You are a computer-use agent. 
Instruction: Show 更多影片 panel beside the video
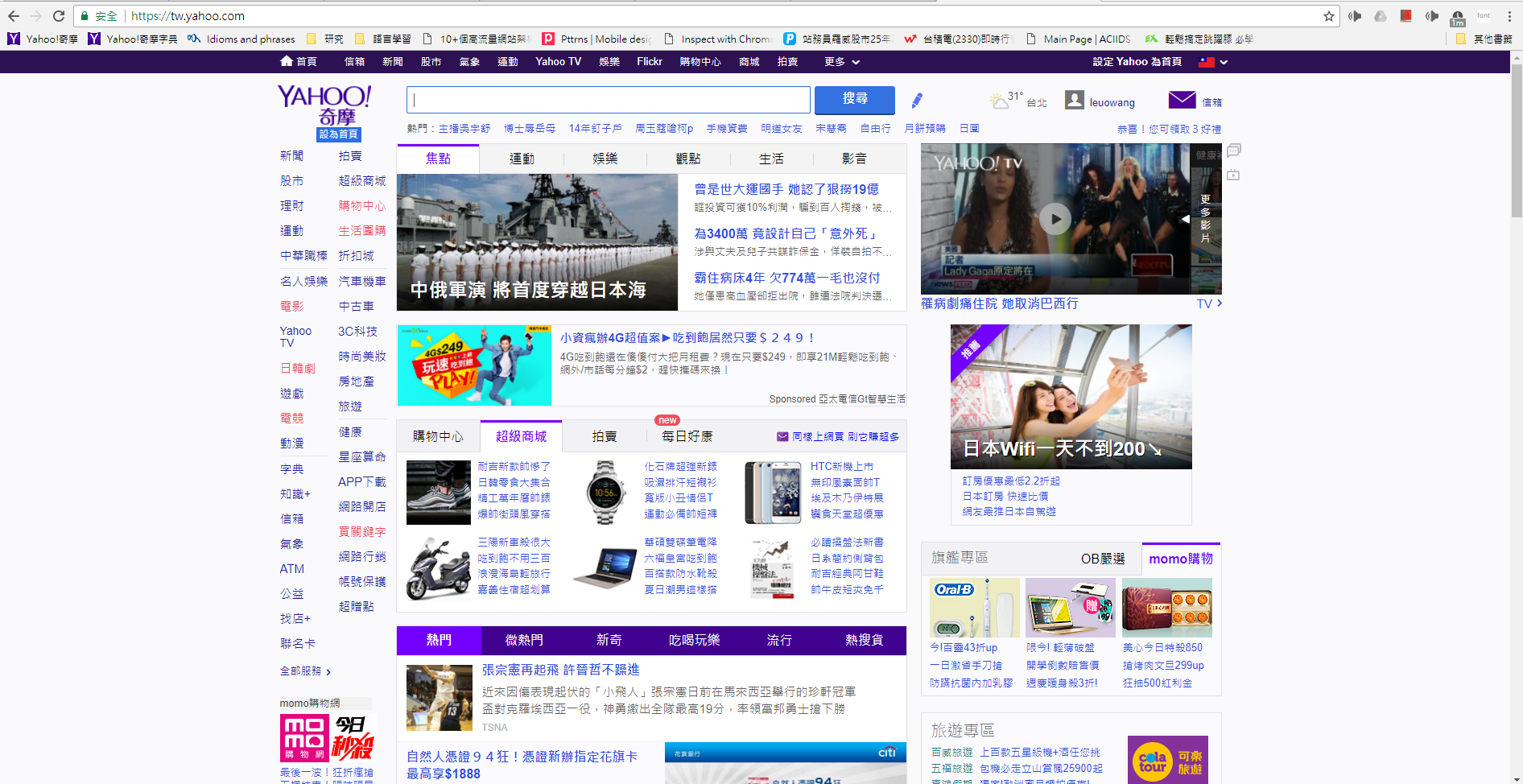coord(1205,218)
